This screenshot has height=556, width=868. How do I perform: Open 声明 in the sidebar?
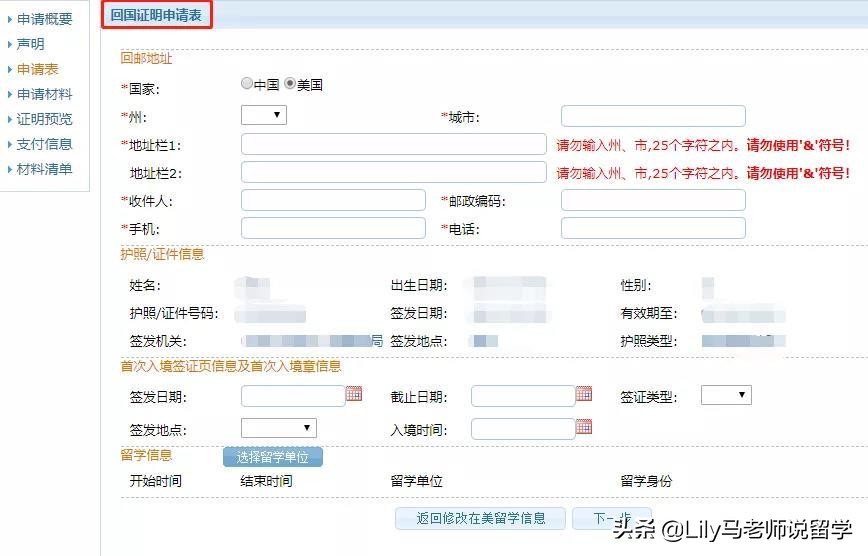(x=31, y=44)
